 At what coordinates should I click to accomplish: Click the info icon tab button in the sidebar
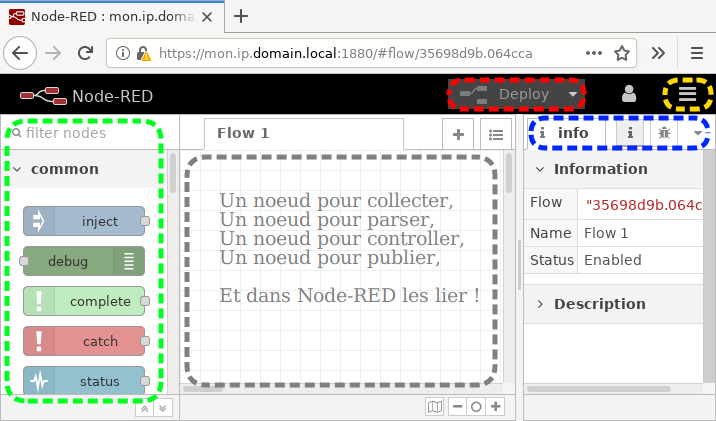tap(630, 133)
